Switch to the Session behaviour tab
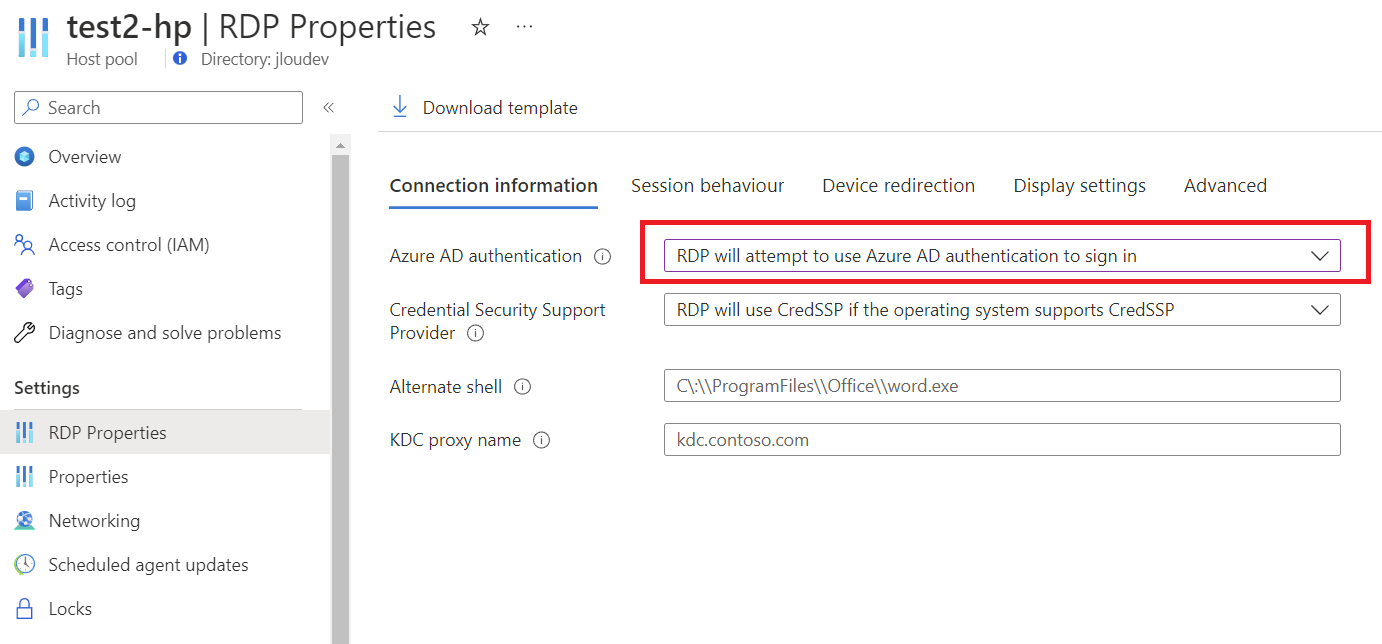Screen dimensions: 1382x644 click(707, 186)
